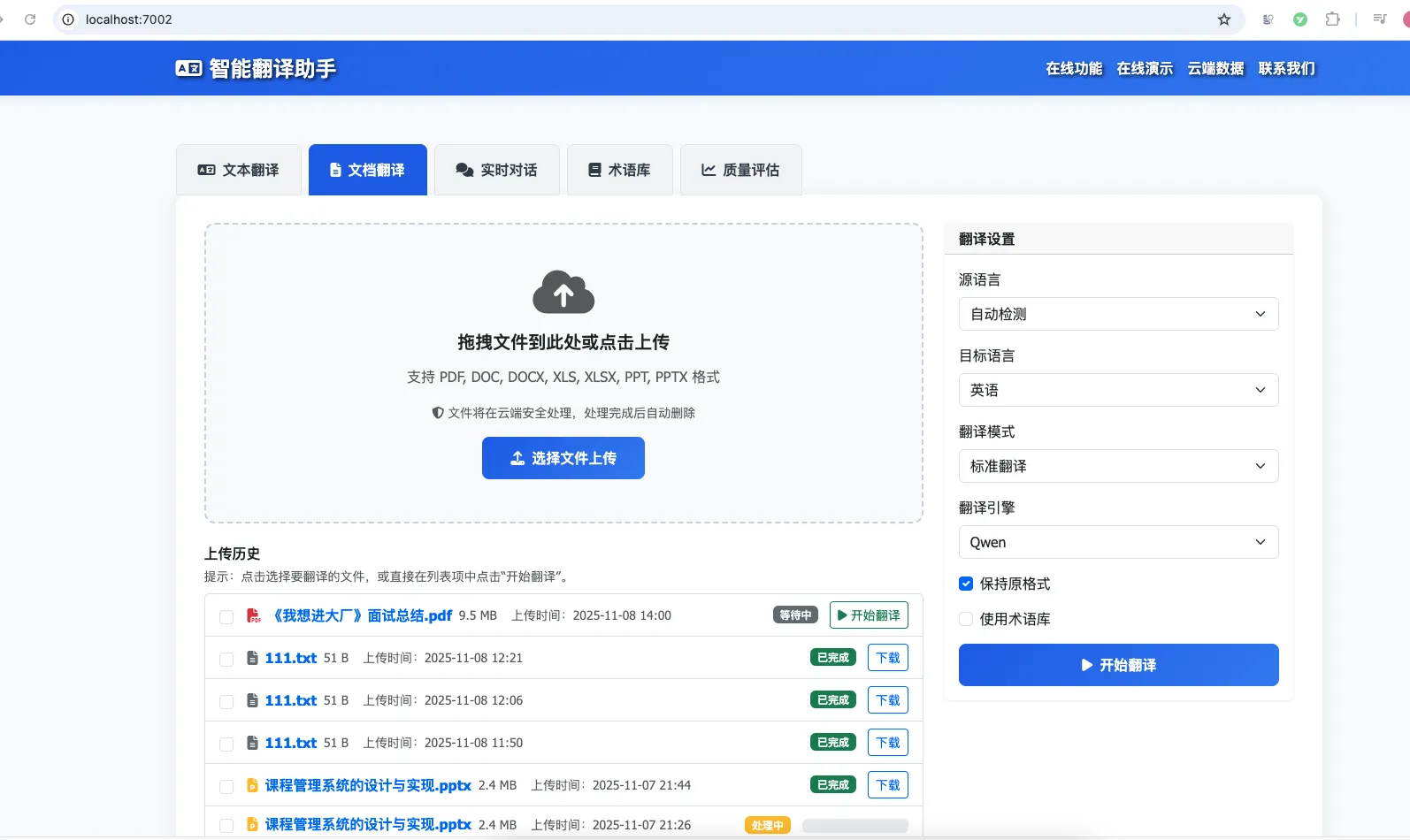Click the green checkmark extension icon
Viewport: 1410px width, 840px height.
(1299, 19)
